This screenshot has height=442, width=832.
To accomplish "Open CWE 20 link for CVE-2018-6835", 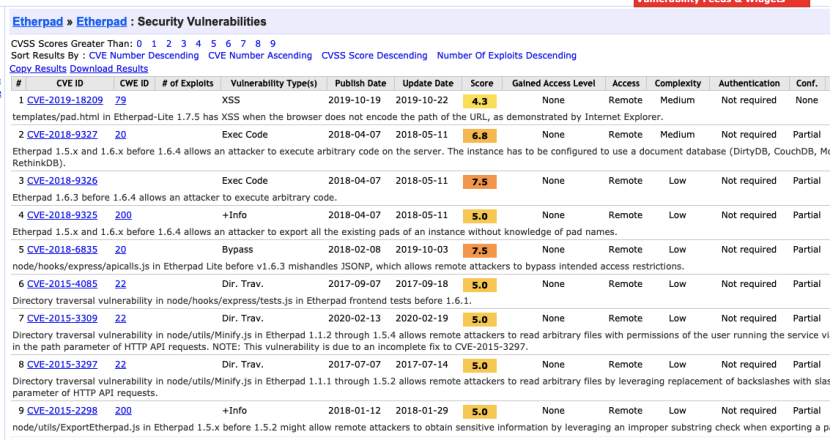I will point(120,249).
